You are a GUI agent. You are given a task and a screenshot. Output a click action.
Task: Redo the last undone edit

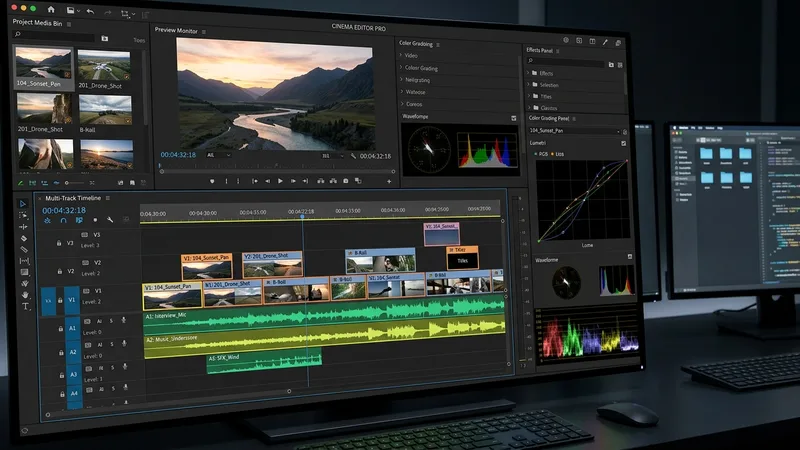107,12
